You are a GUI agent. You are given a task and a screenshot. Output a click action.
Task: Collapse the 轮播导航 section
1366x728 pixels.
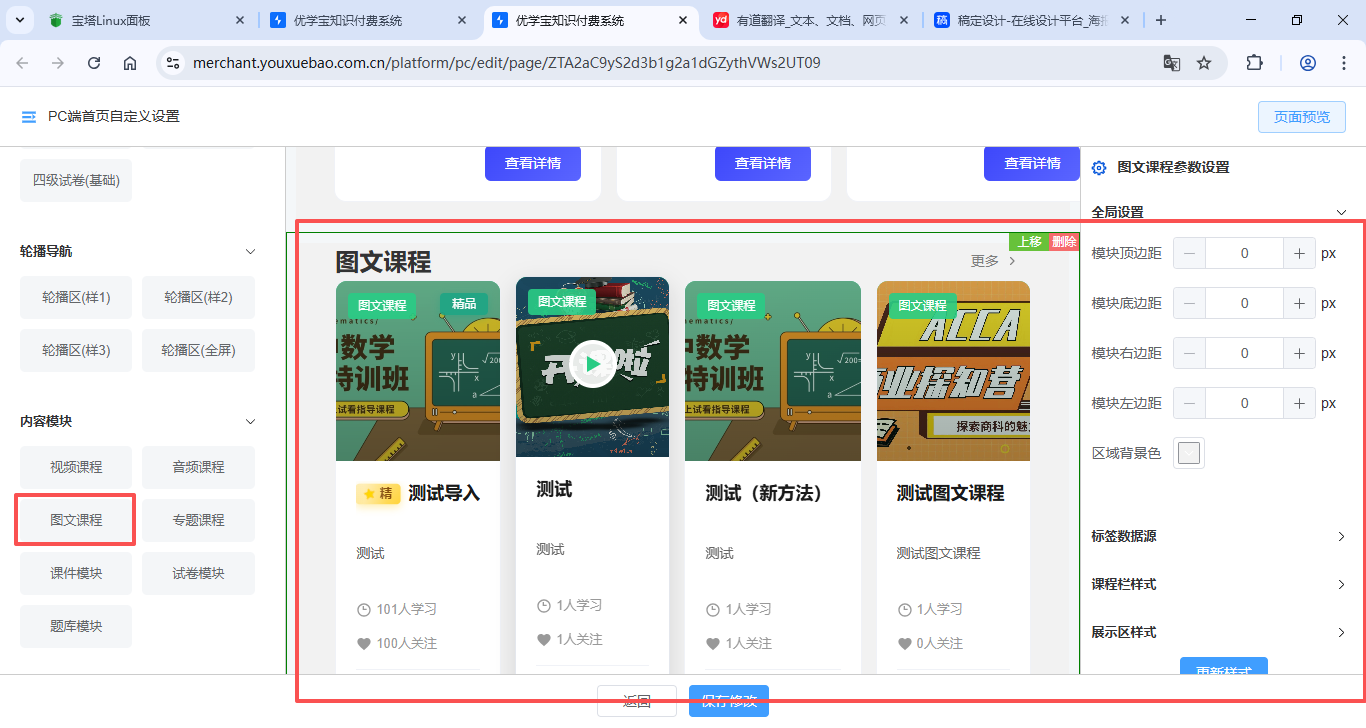click(x=251, y=252)
